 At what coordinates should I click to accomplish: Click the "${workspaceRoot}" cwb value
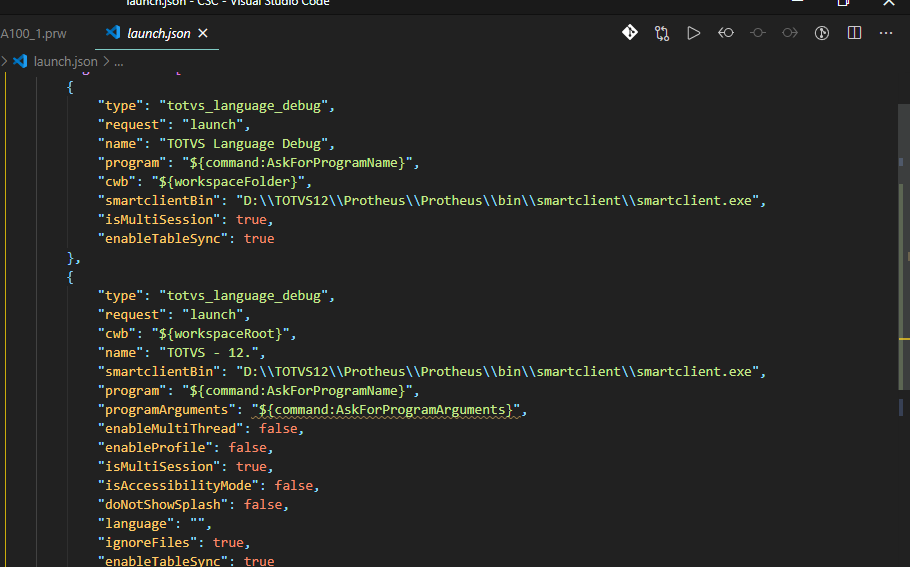pos(221,334)
